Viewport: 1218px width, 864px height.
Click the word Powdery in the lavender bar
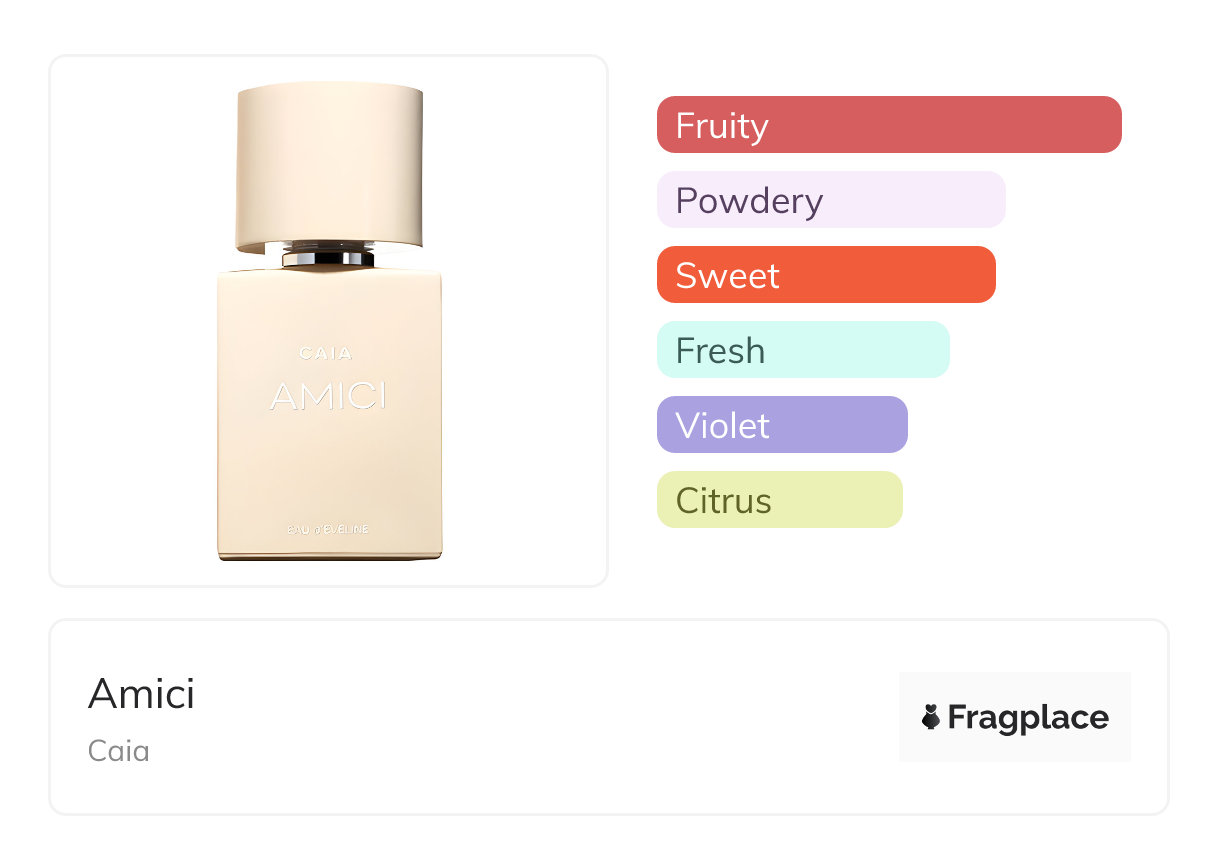[x=749, y=201]
